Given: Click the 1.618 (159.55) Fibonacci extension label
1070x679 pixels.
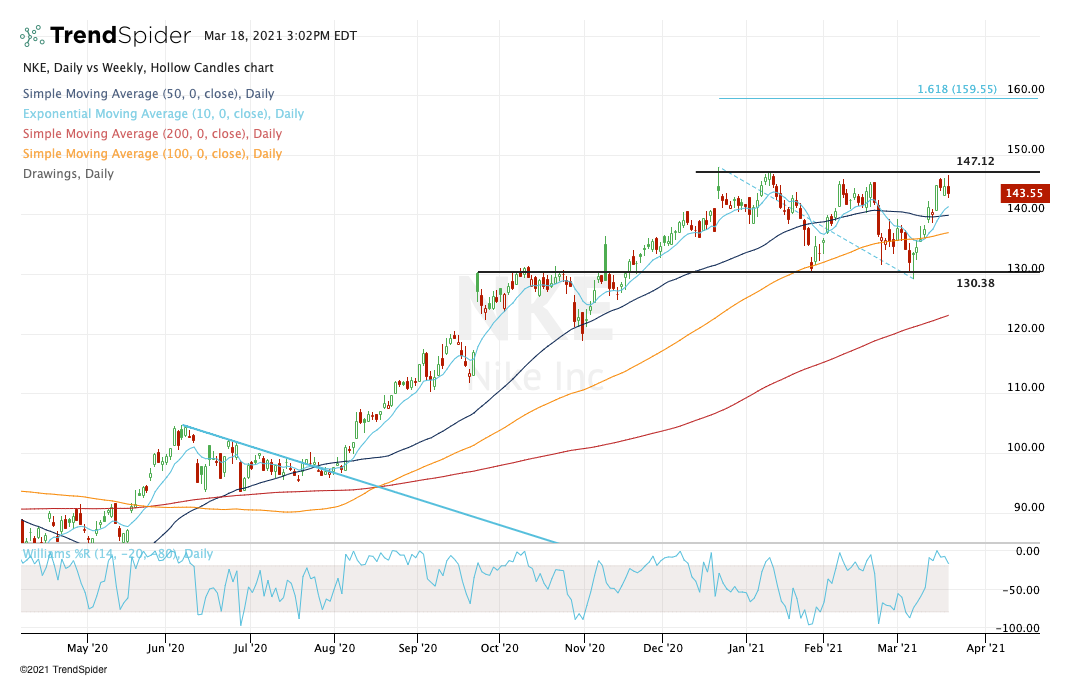Looking at the screenshot, I should [956, 89].
